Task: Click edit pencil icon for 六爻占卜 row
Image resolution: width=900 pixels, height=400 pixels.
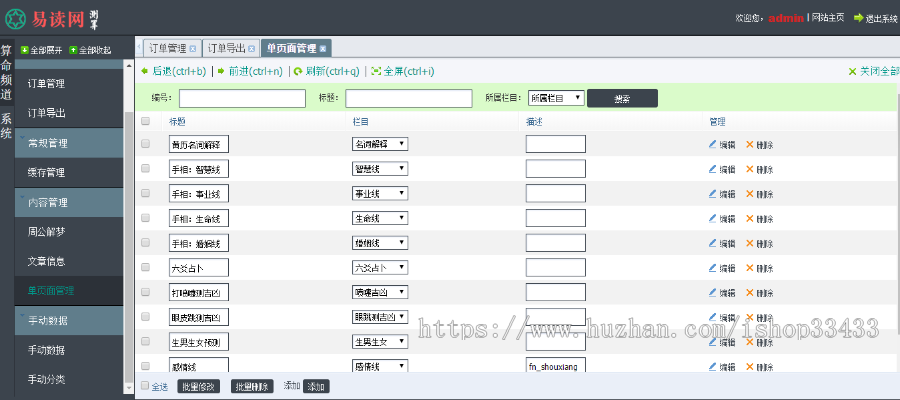Action: [712, 267]
